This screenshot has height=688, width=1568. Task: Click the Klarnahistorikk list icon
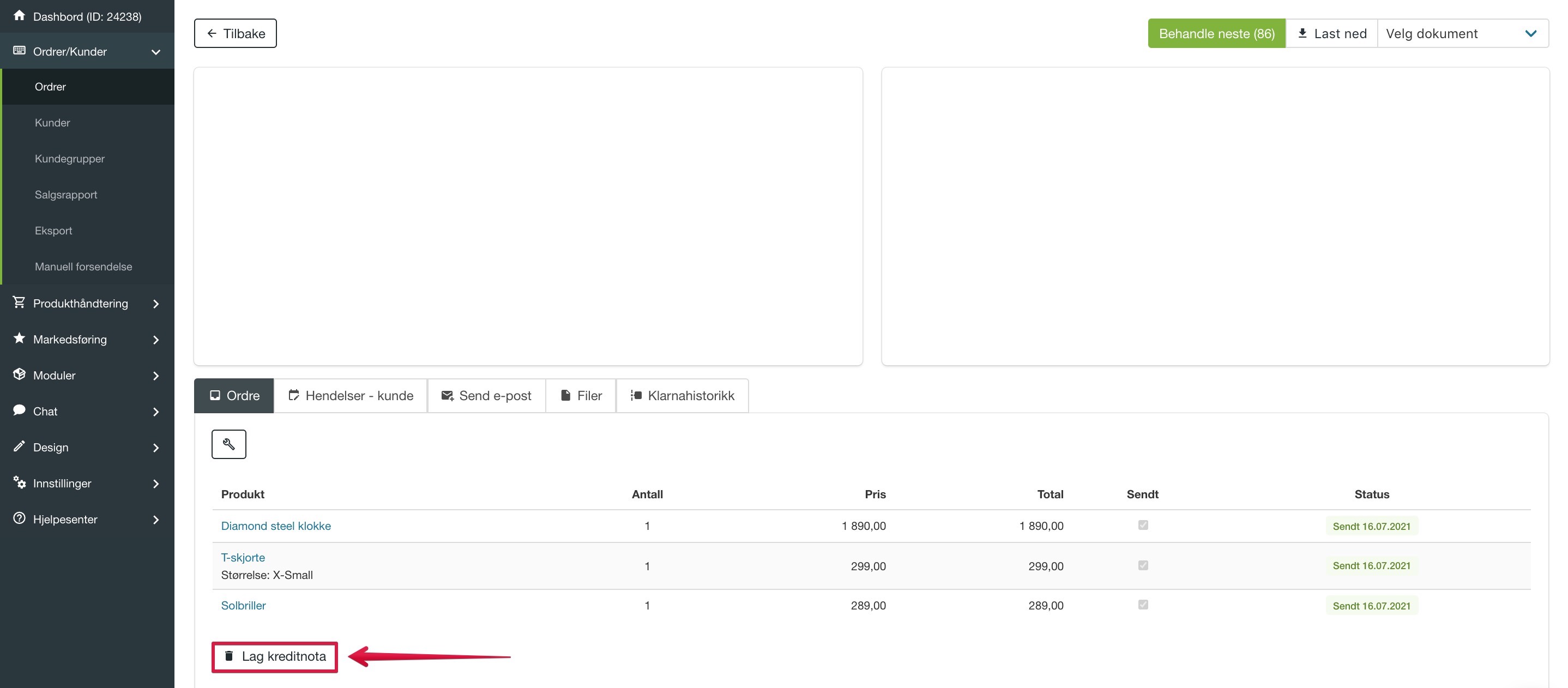636,395
